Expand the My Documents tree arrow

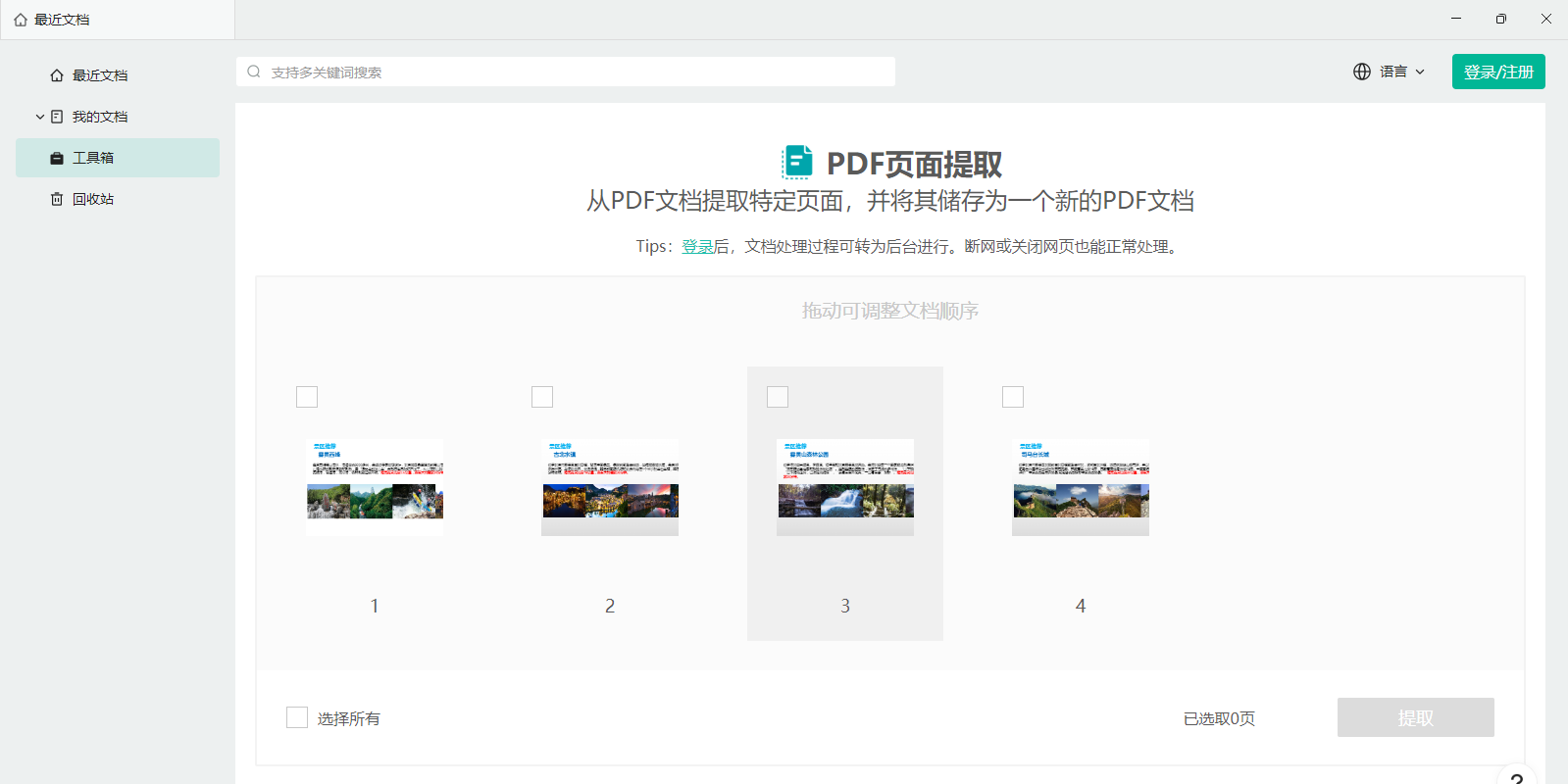click(x=40, y=117)
